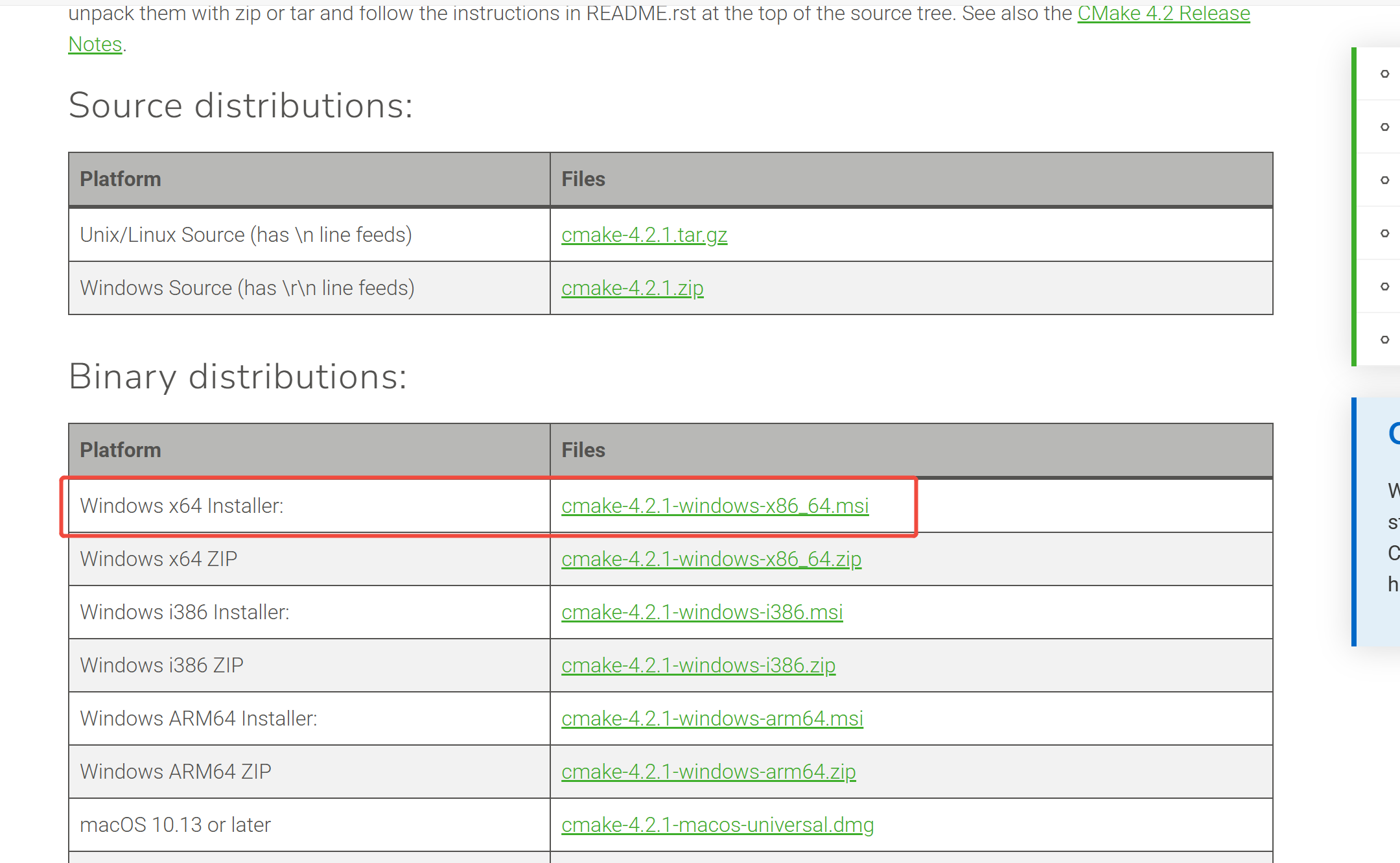Click the macOS 10.13 or later cell
Viewport: 1400px width, 863px height.
coord(175,825)
